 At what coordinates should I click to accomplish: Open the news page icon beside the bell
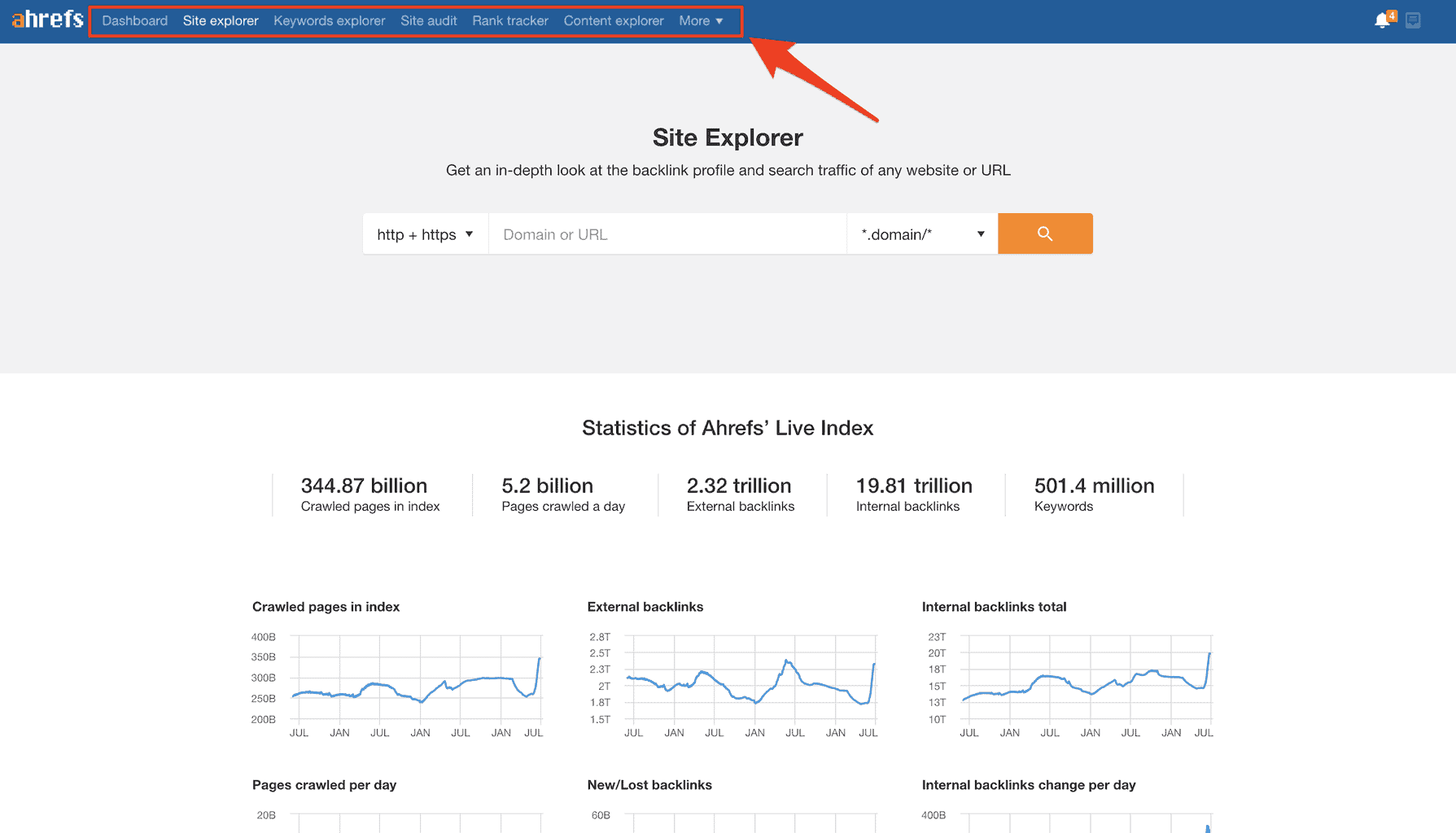point(1413,20)
